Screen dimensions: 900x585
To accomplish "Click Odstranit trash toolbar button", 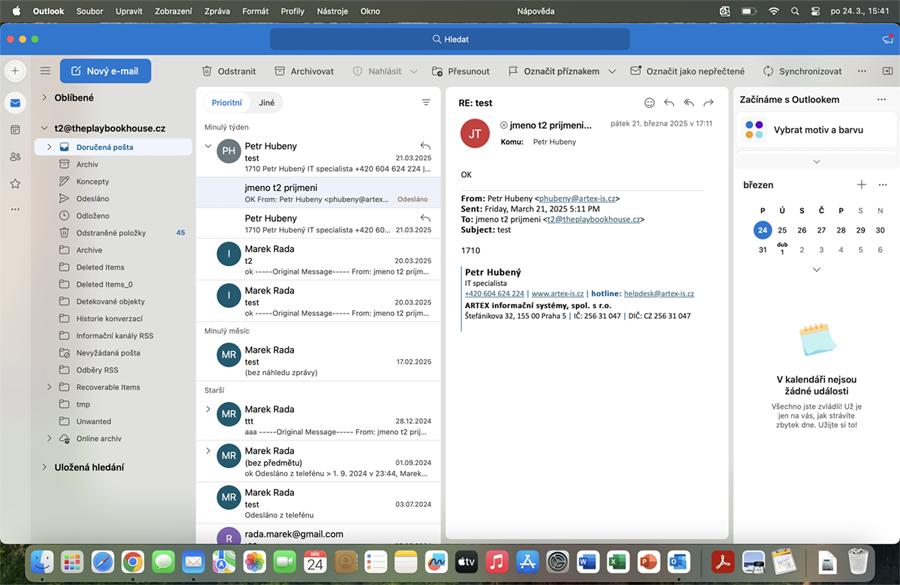I will [x=229, y=71].
